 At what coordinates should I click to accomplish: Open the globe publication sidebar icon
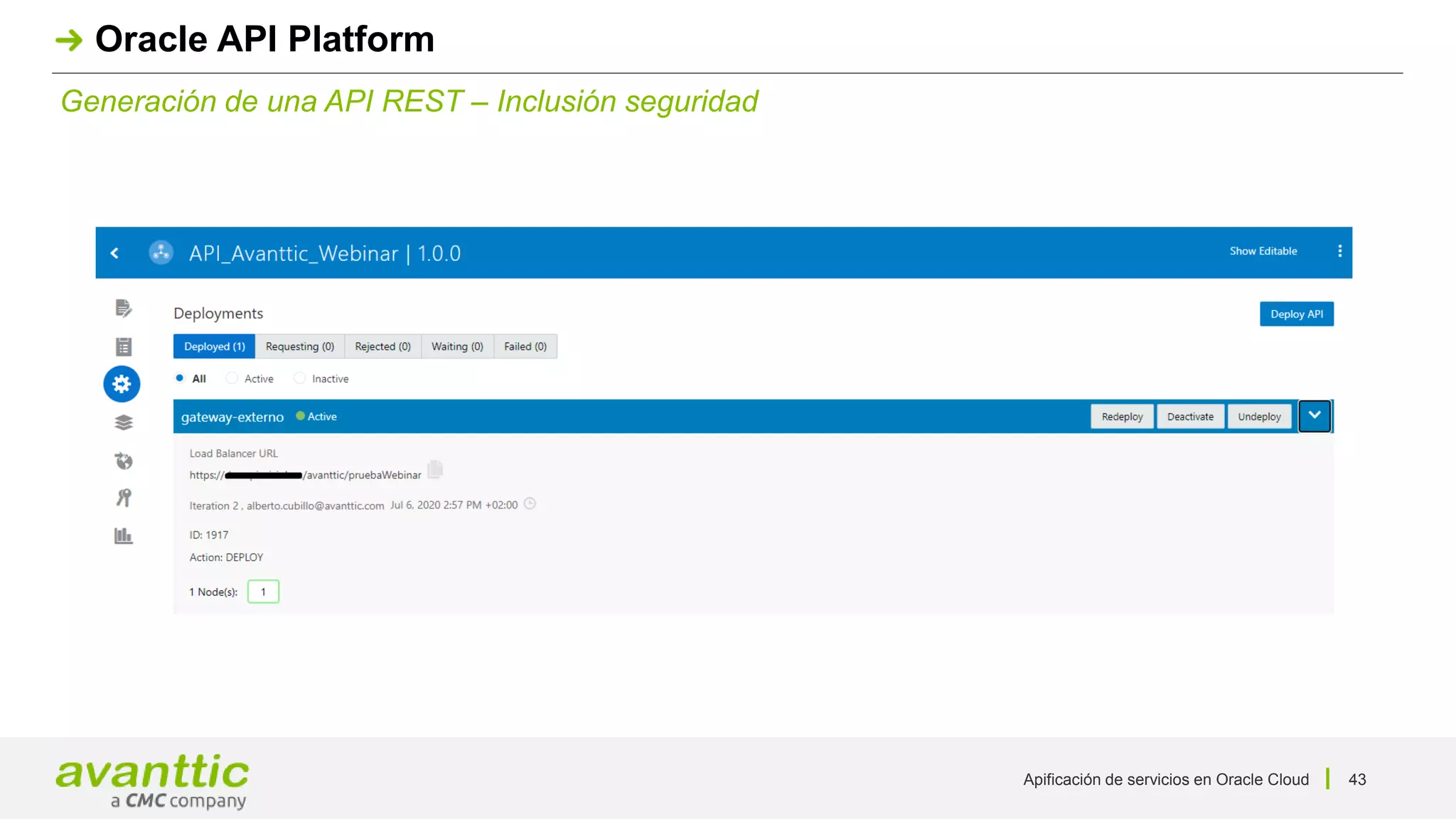pyautogui.click(x=124, y=461)
